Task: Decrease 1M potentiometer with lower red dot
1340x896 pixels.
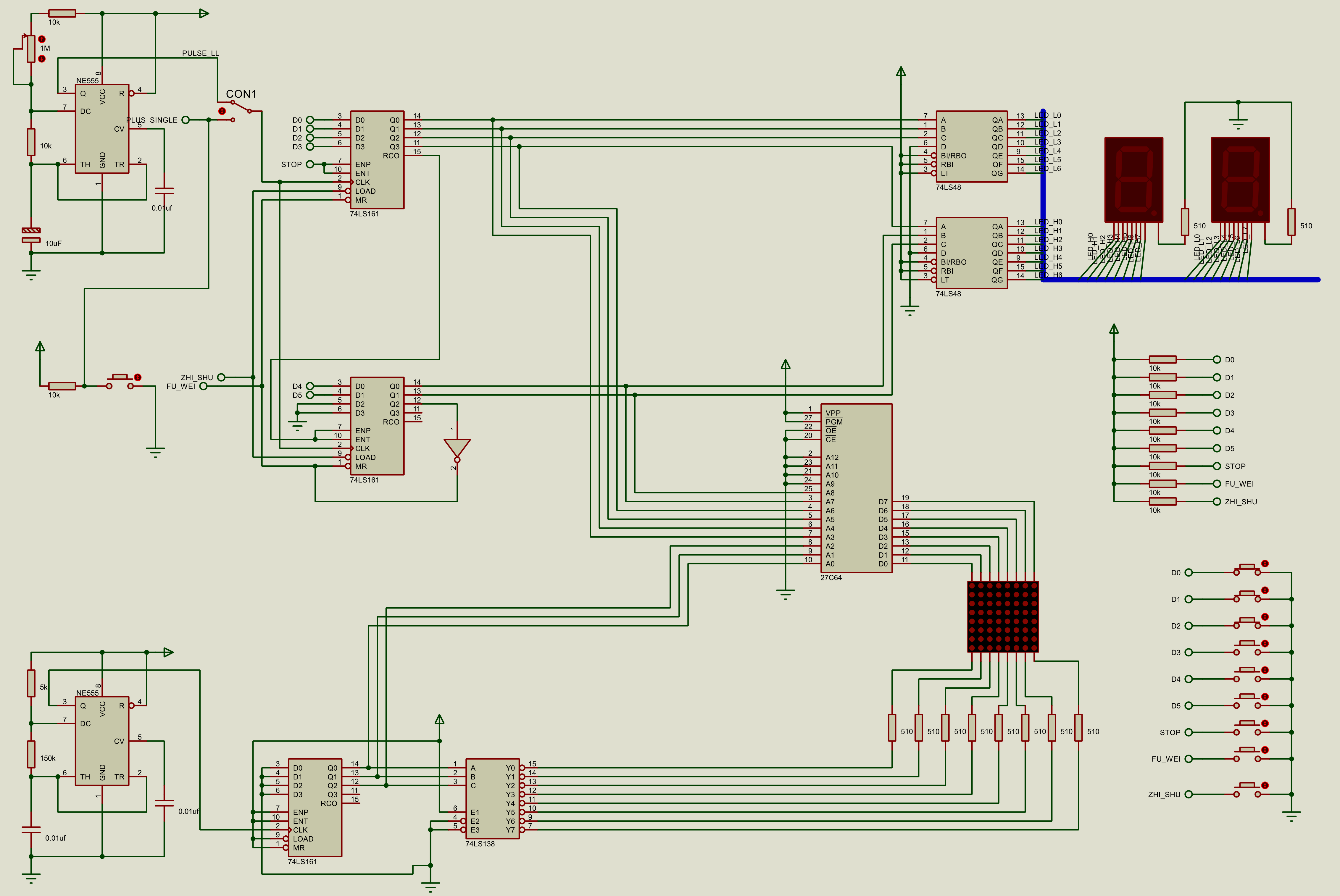Action: 42,59
